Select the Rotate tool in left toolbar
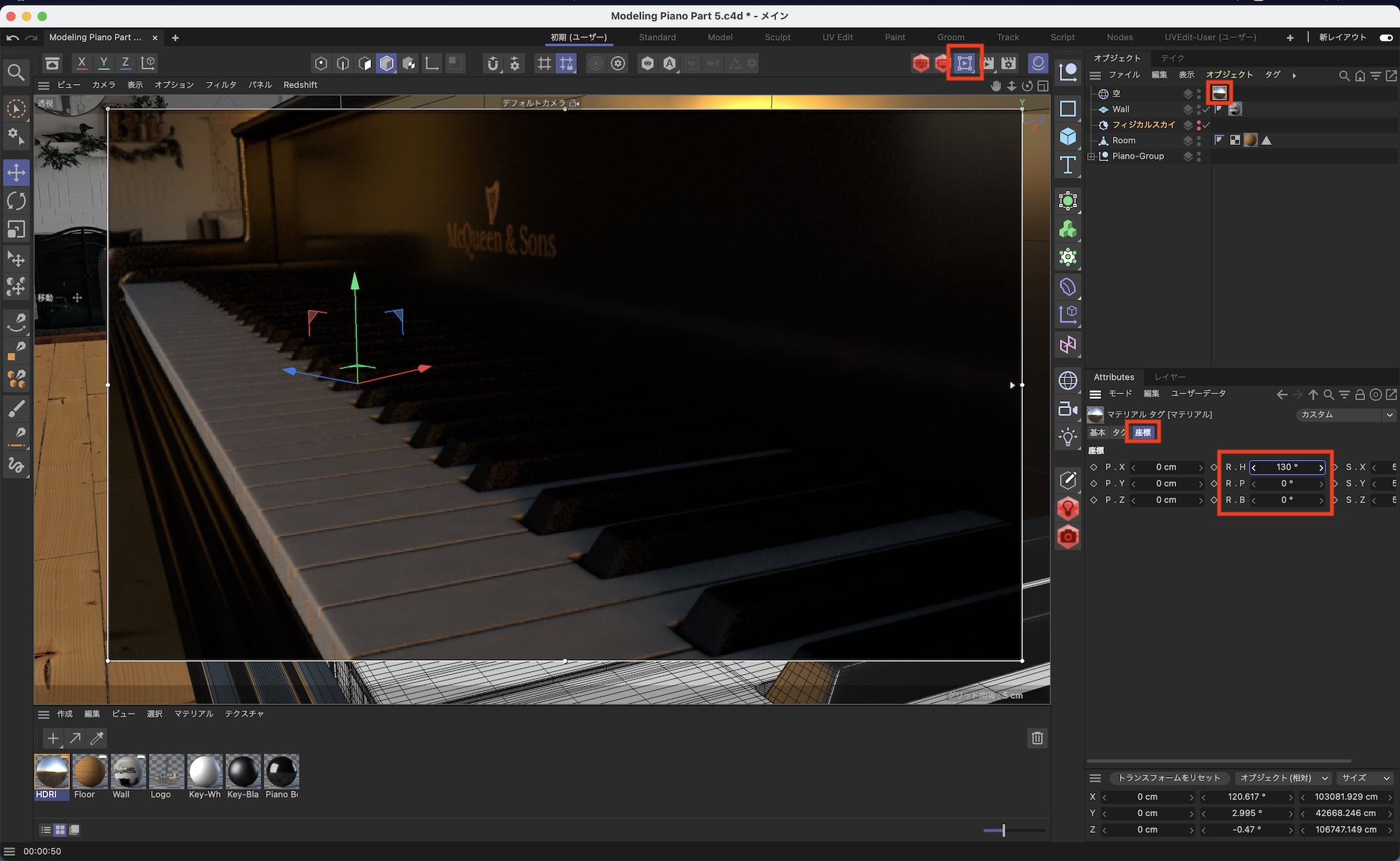The width and height of the screenshot is (1400, 861). coord(16,201)
